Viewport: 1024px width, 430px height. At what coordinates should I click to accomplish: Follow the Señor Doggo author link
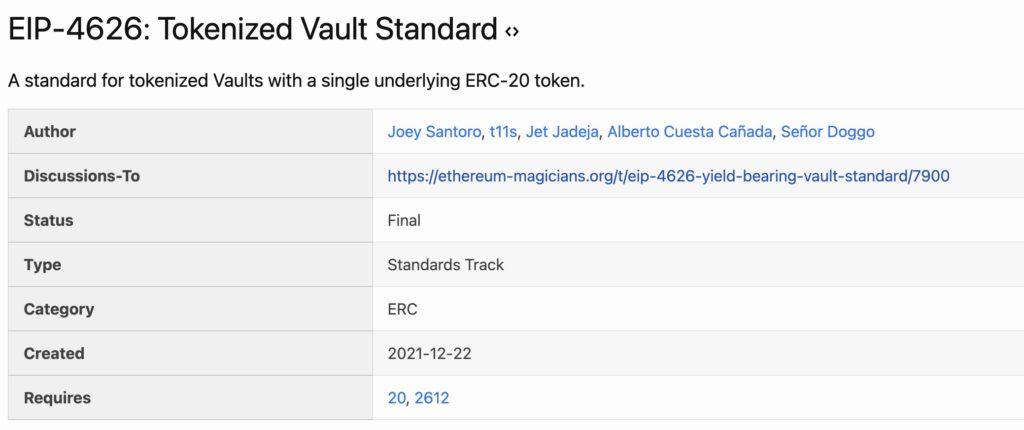(828, 132)
